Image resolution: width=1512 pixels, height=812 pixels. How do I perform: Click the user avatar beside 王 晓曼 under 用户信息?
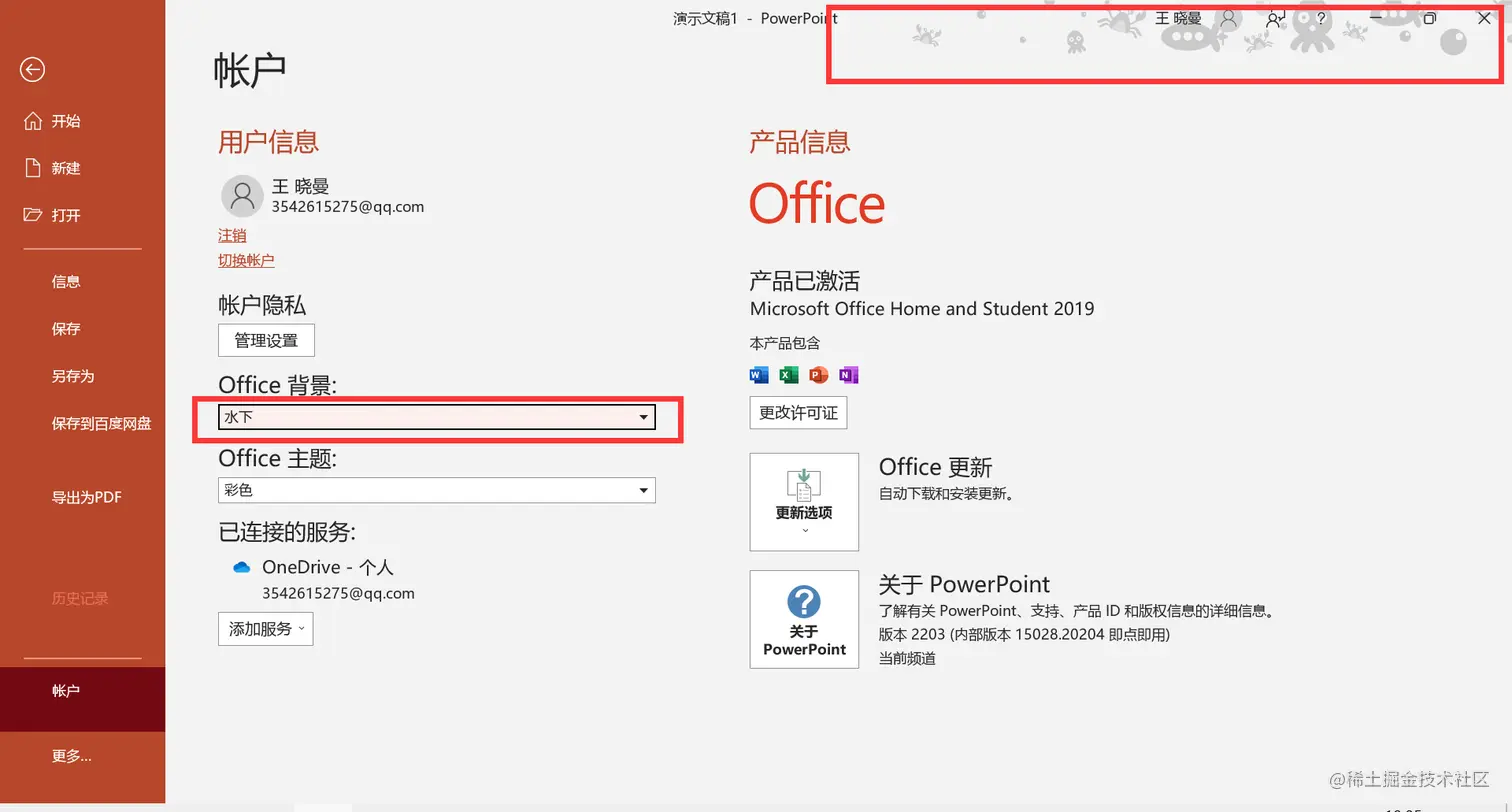pos(241,196)
